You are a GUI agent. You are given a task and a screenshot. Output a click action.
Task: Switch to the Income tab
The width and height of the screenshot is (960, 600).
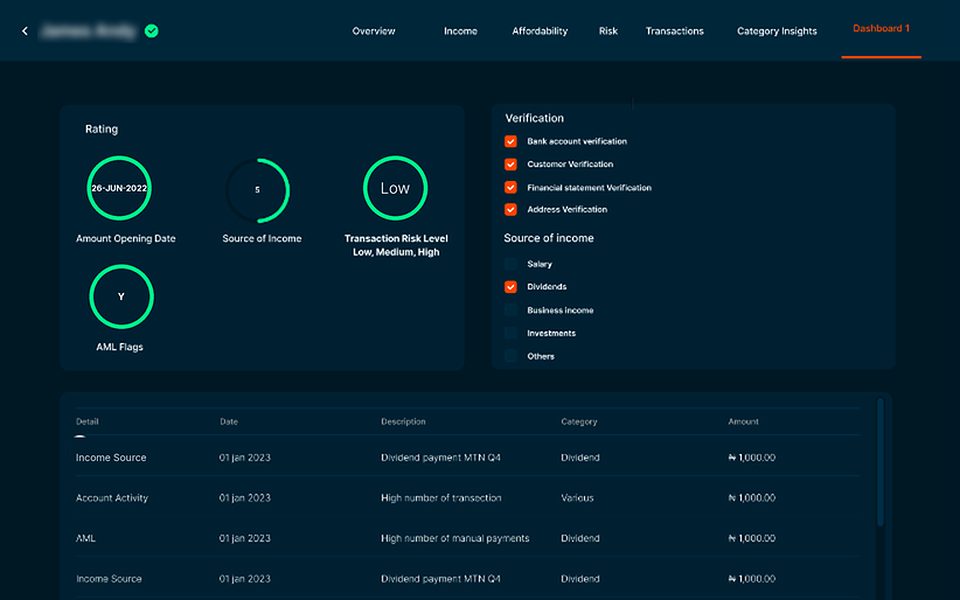(x=460, y=31)
